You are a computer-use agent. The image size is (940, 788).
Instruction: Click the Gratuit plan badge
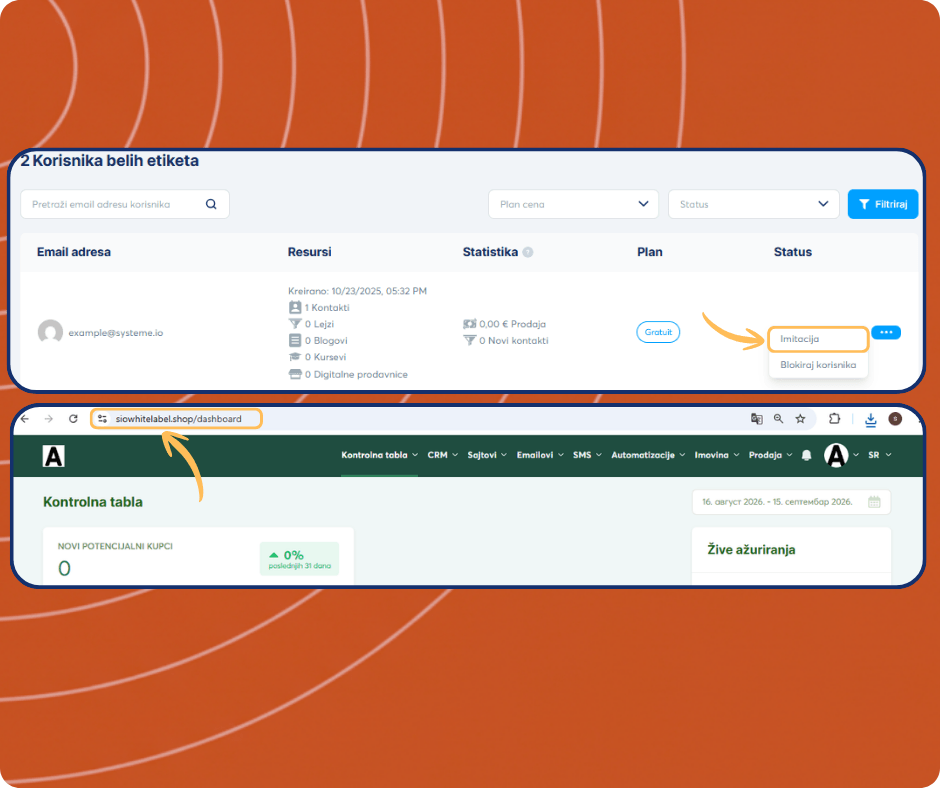coord(658,332)
